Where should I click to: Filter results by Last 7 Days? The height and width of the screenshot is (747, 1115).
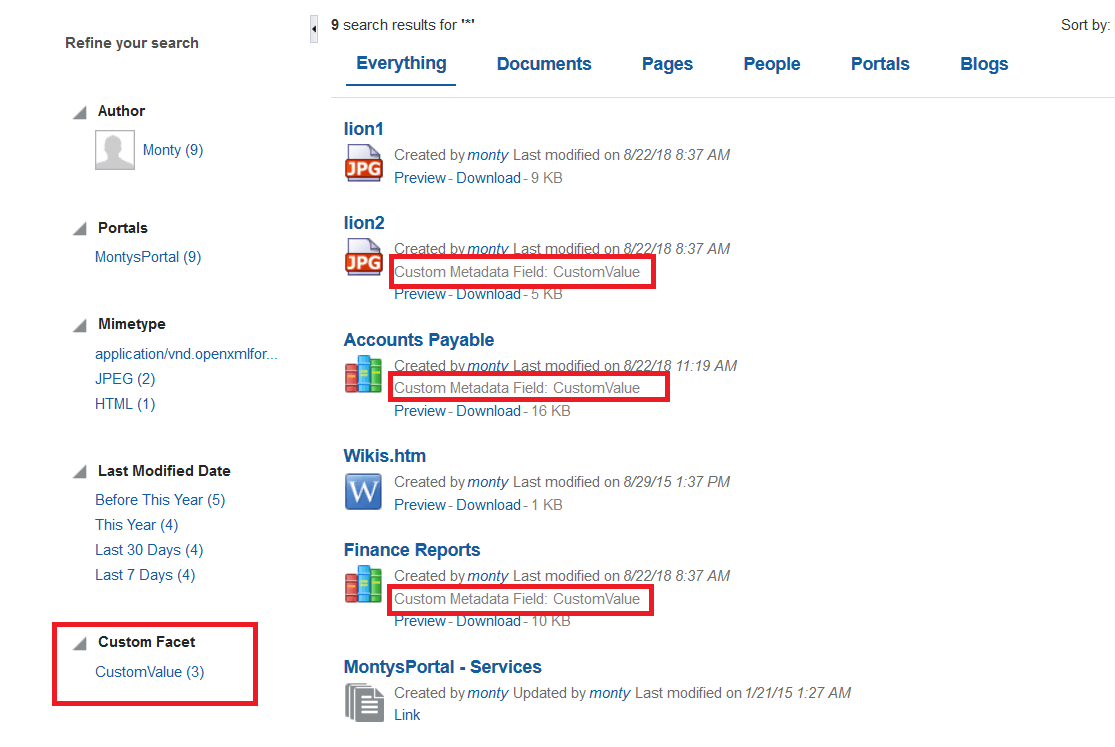(x=144, y=574)
